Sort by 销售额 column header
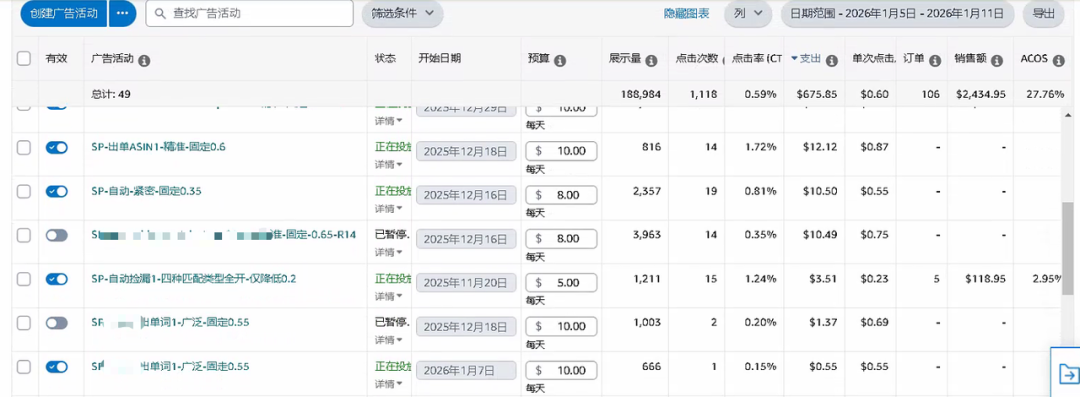Image resolution: width=1080 pixels, height=397 pixels. [970, 60]
